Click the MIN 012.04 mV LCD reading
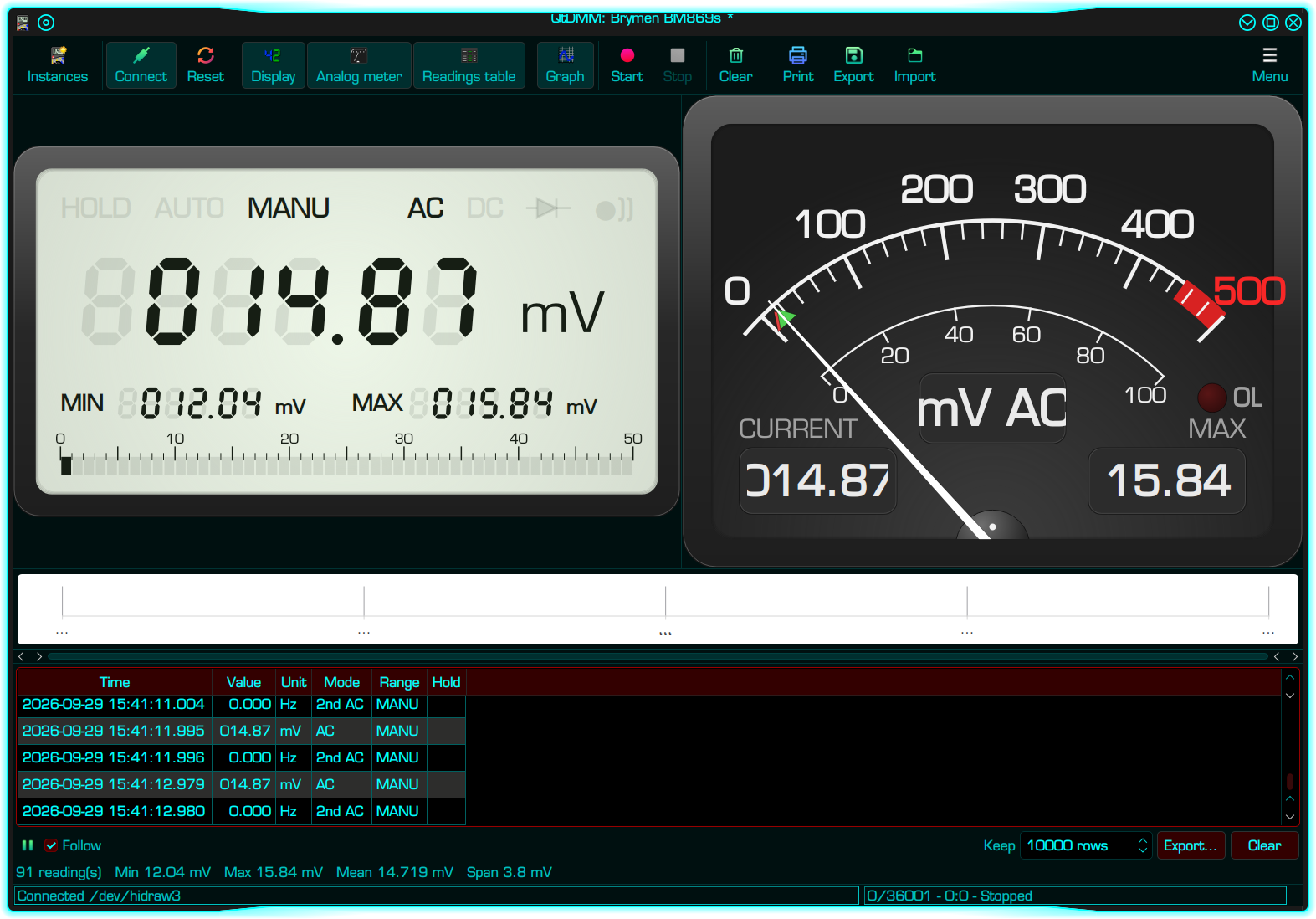 (183, 403)
